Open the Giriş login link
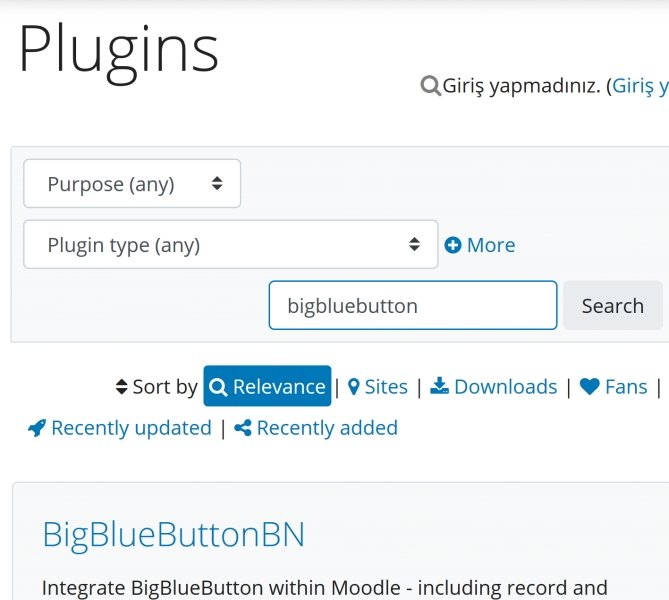Image resolution: width=669 pixels, height=600 pixels. pyautogui.click(x=639, y=86)
